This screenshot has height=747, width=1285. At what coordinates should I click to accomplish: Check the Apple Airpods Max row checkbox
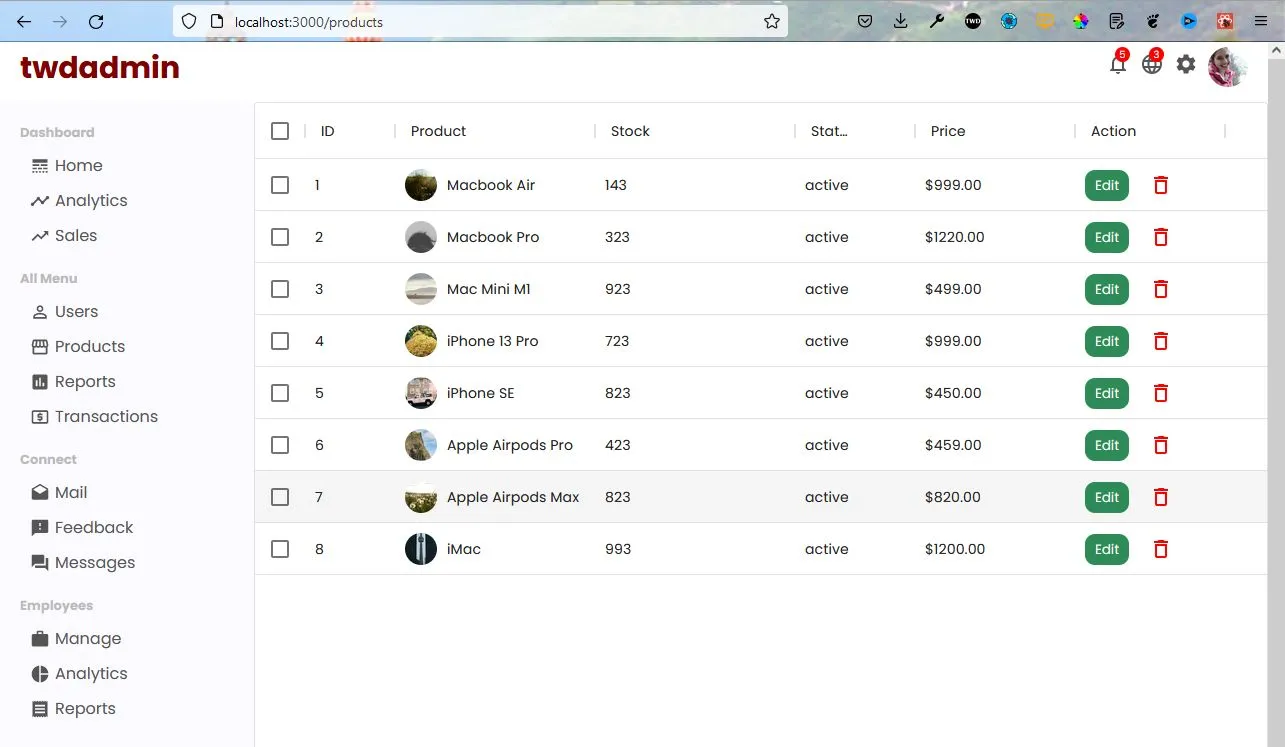tap(280, 497)
